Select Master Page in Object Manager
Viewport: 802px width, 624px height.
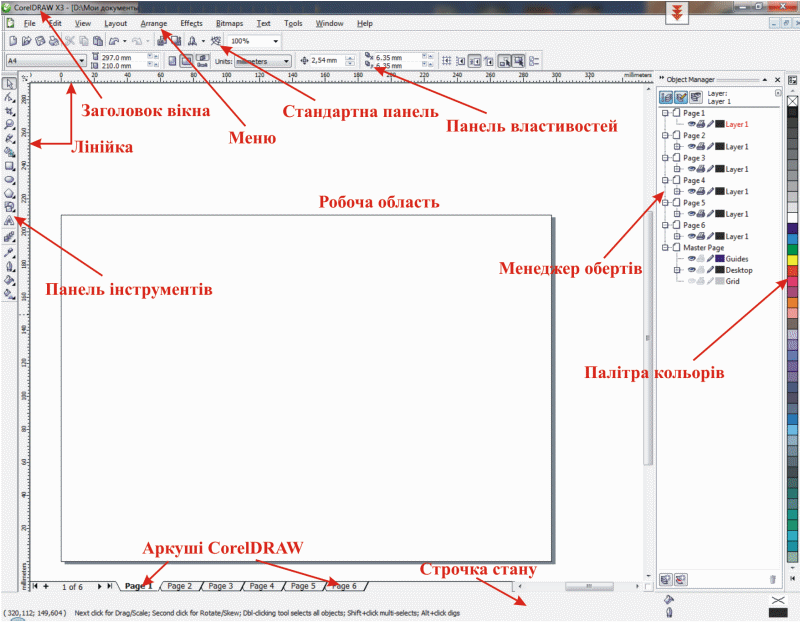701,247
